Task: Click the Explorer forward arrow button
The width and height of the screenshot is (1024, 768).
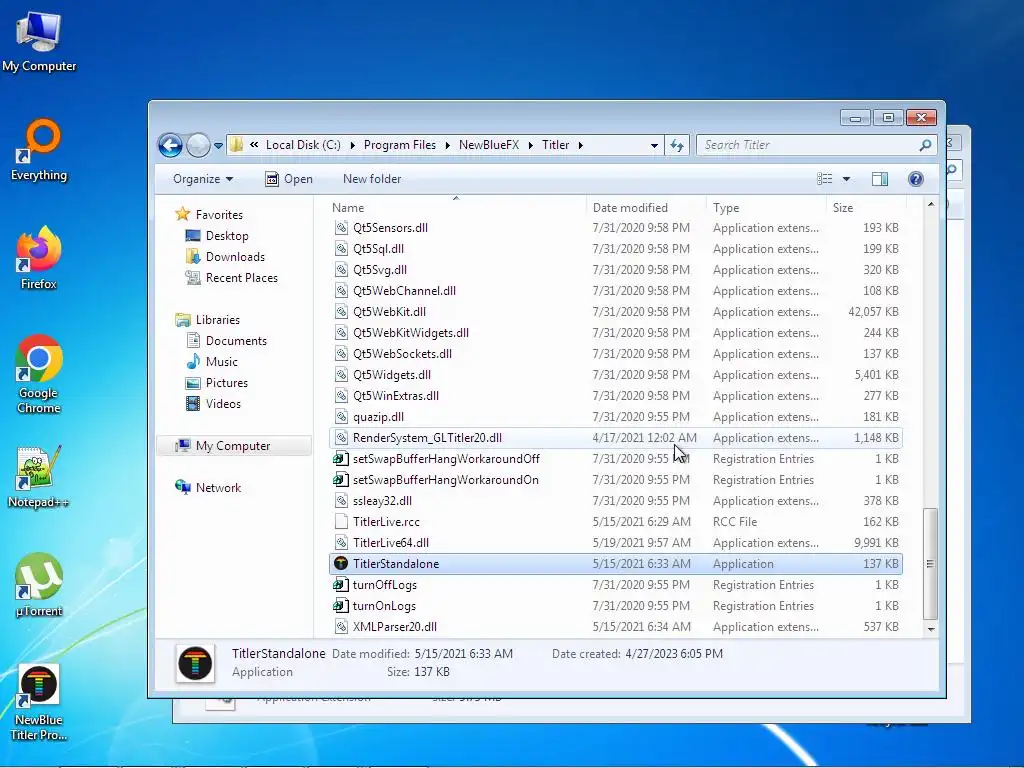Action: [x=198, y=145]
